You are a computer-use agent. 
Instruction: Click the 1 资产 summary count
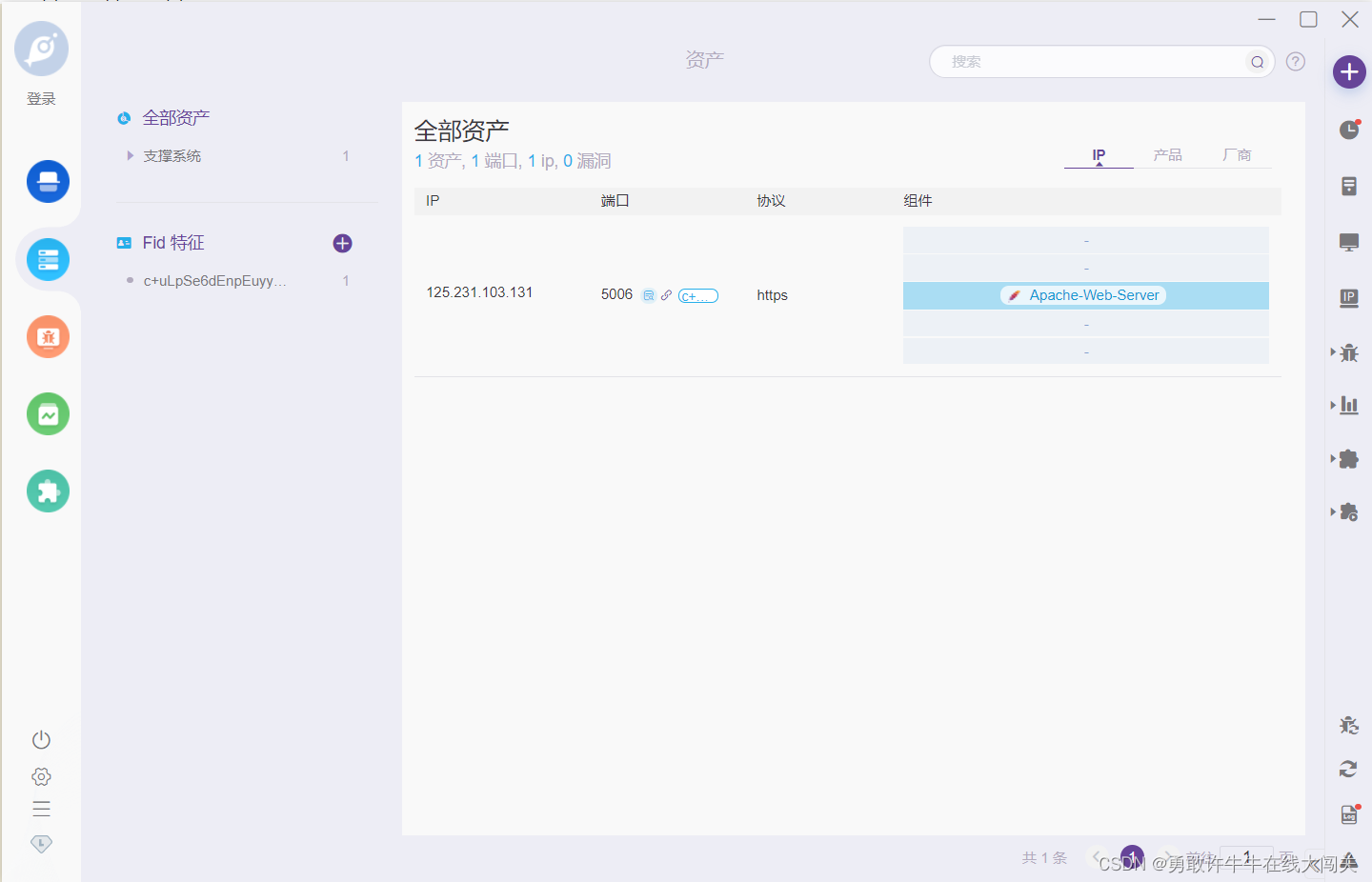[438, 161]
